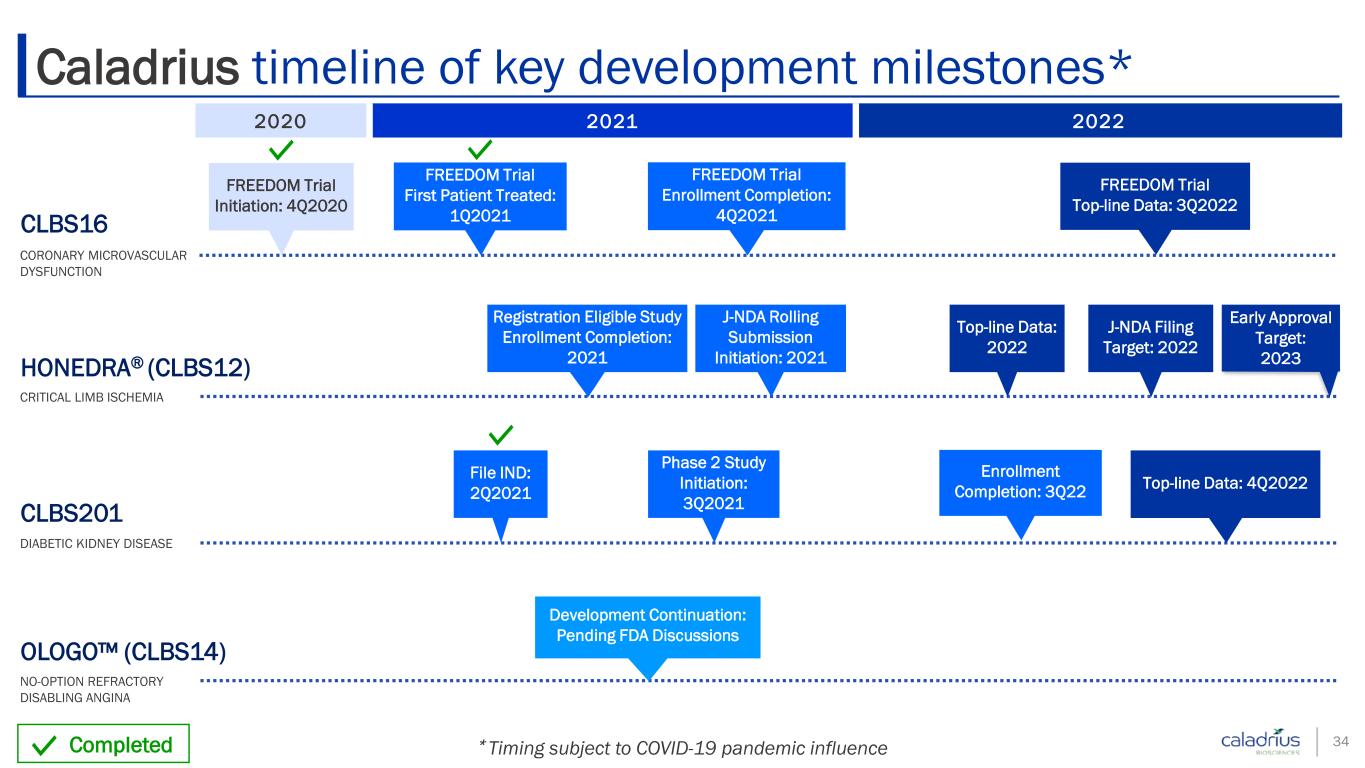Select the 2022 year header

click(1099, 122)
